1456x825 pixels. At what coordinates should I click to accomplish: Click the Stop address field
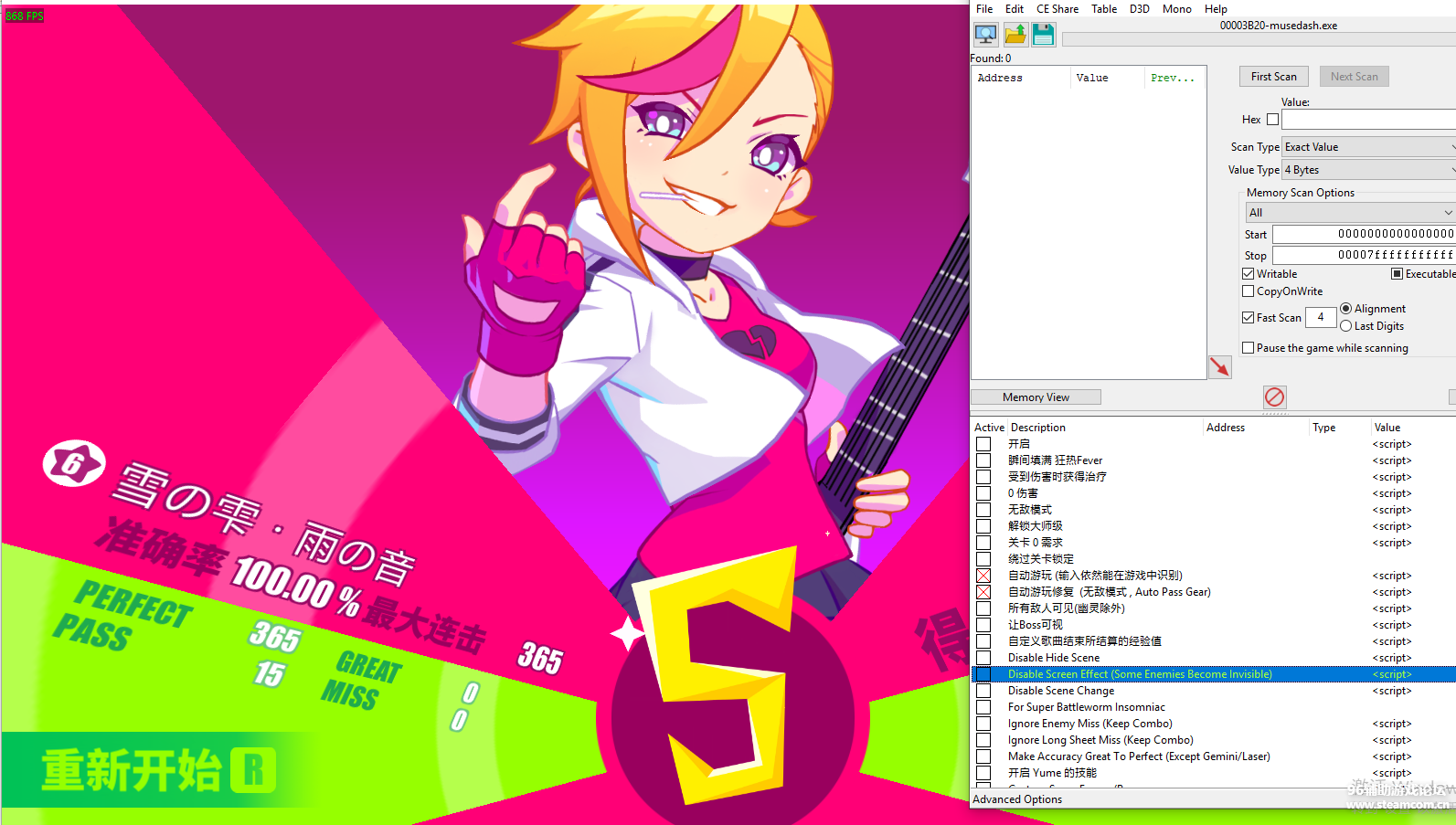click(x=1364, y=255)
